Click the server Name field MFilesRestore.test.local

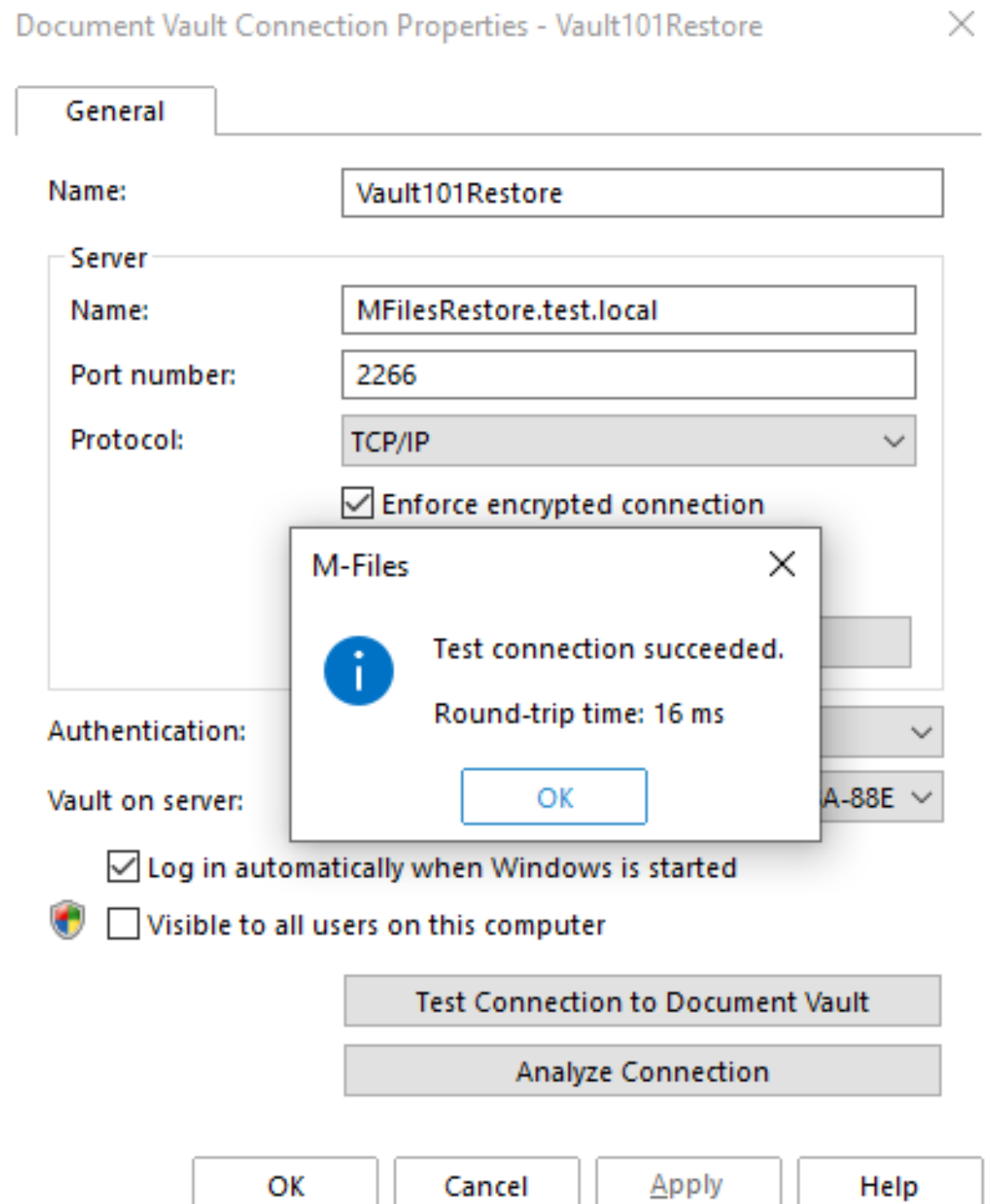click(x=629, y=310)
